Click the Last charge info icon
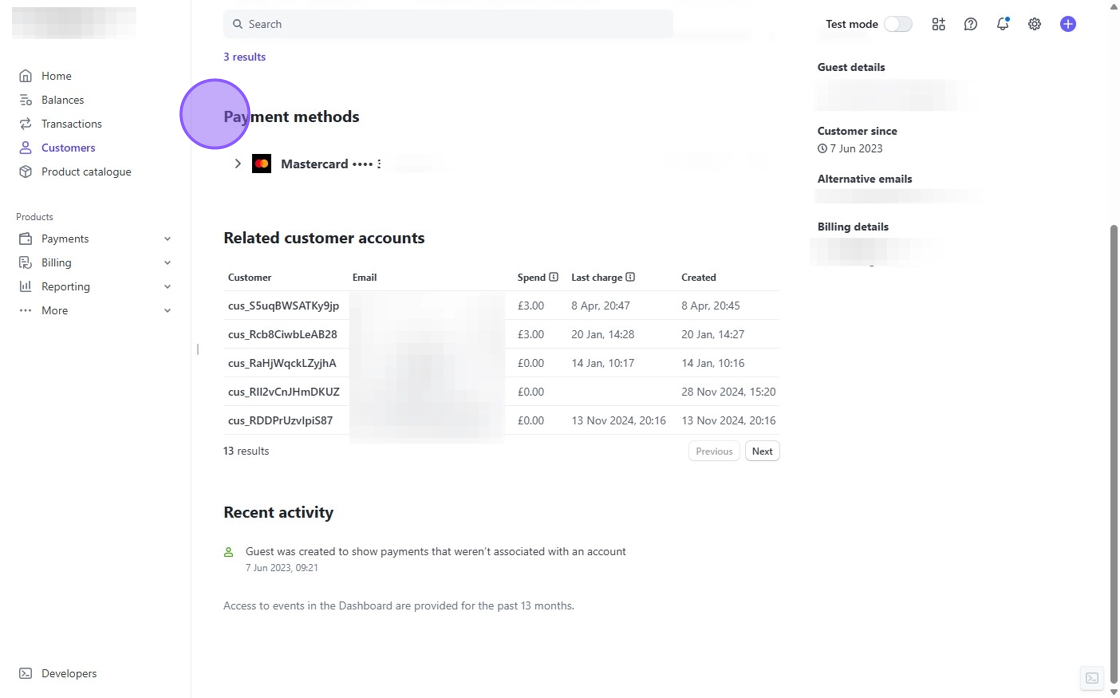1120x698 pixels. pyautogui.click(x=630, y=277)
